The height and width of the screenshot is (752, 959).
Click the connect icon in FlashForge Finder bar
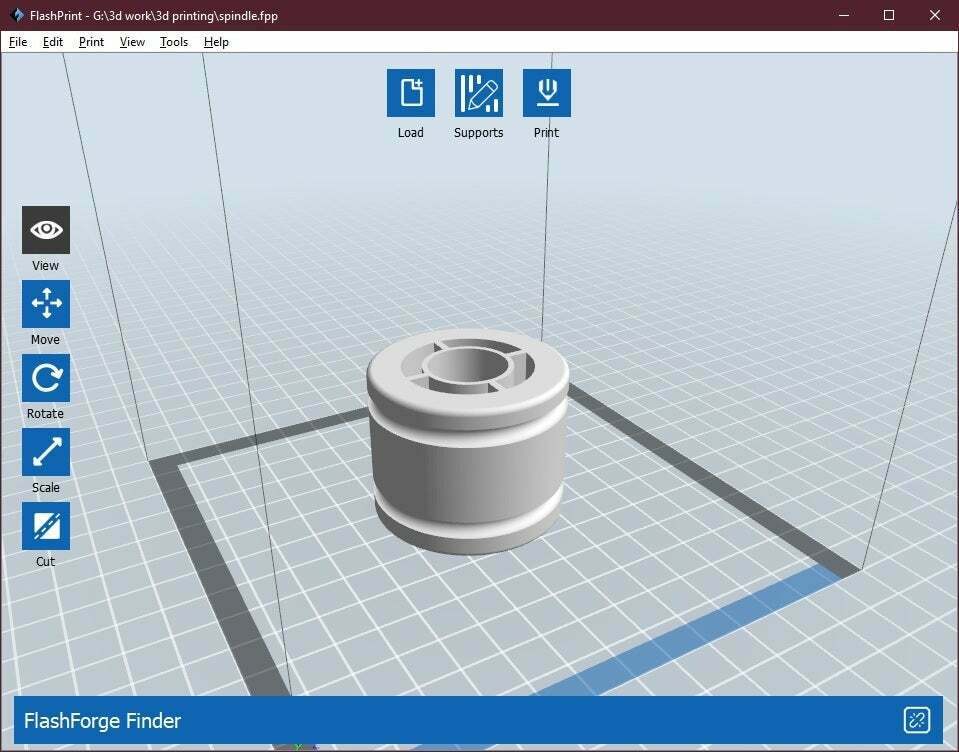[917, 720]
